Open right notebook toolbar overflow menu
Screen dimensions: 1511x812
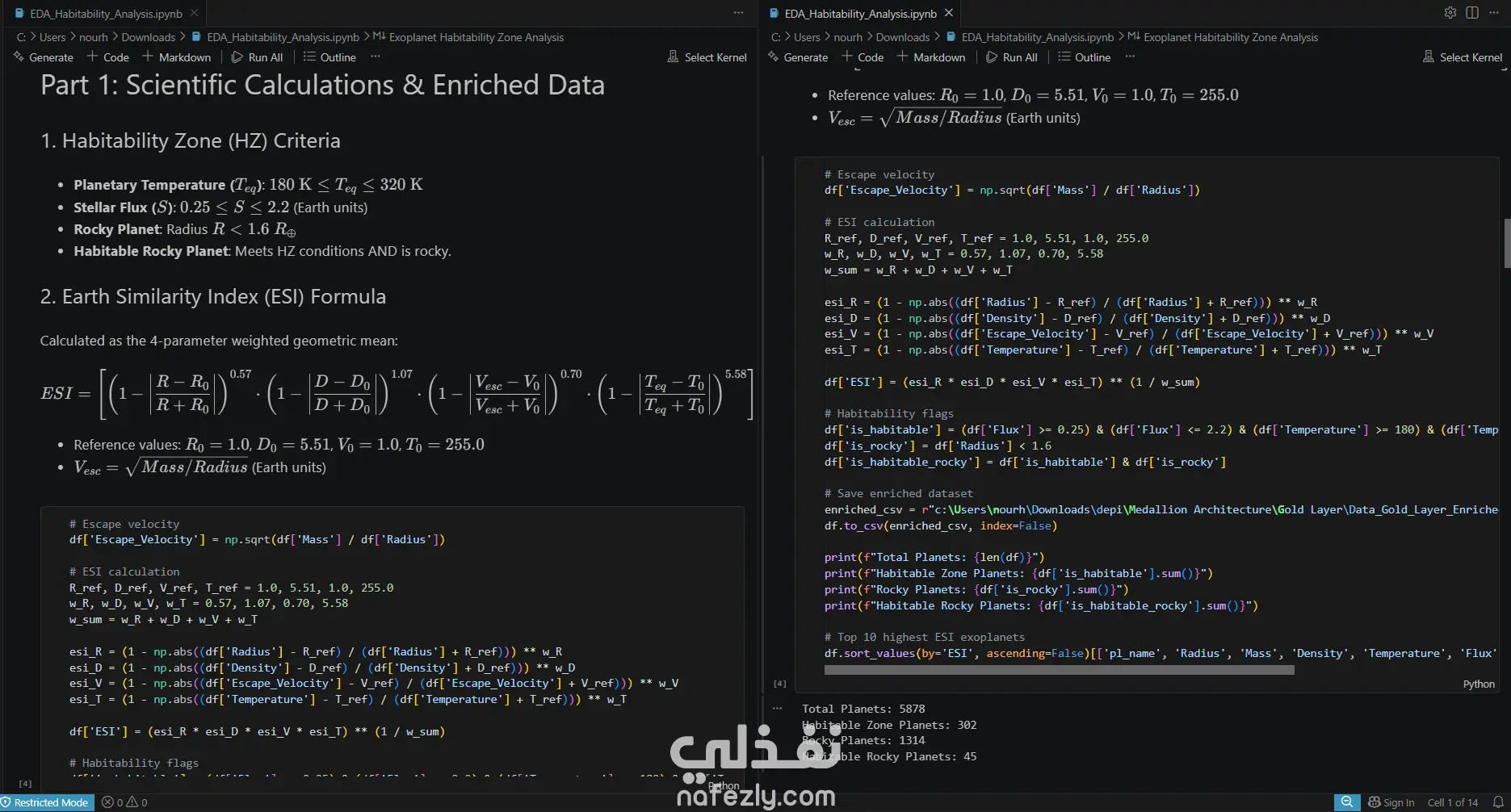click(1130, 57)
